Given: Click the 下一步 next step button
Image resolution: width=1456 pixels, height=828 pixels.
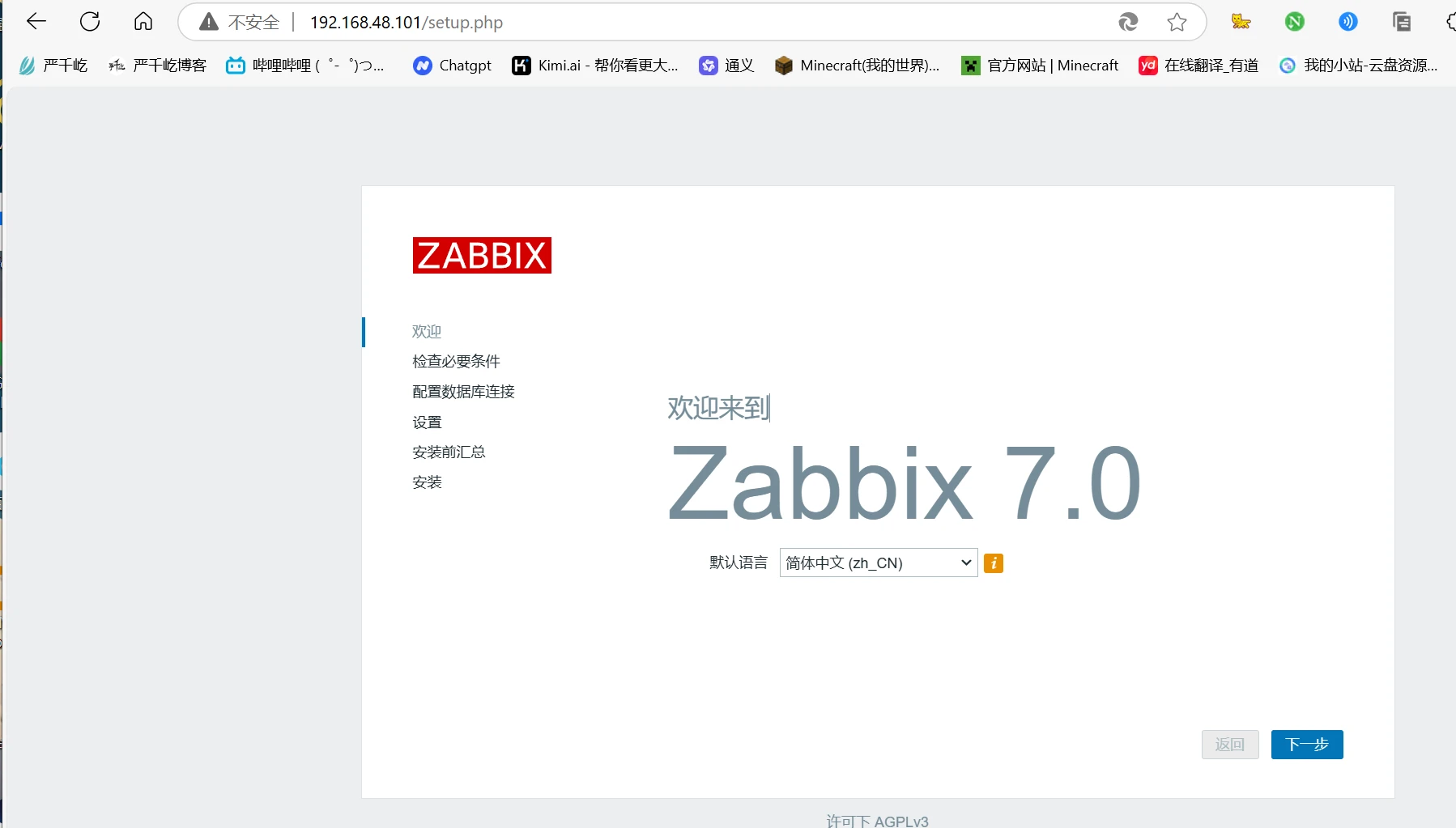Looking at the screenshot, I should click(x=1306, y=745).
